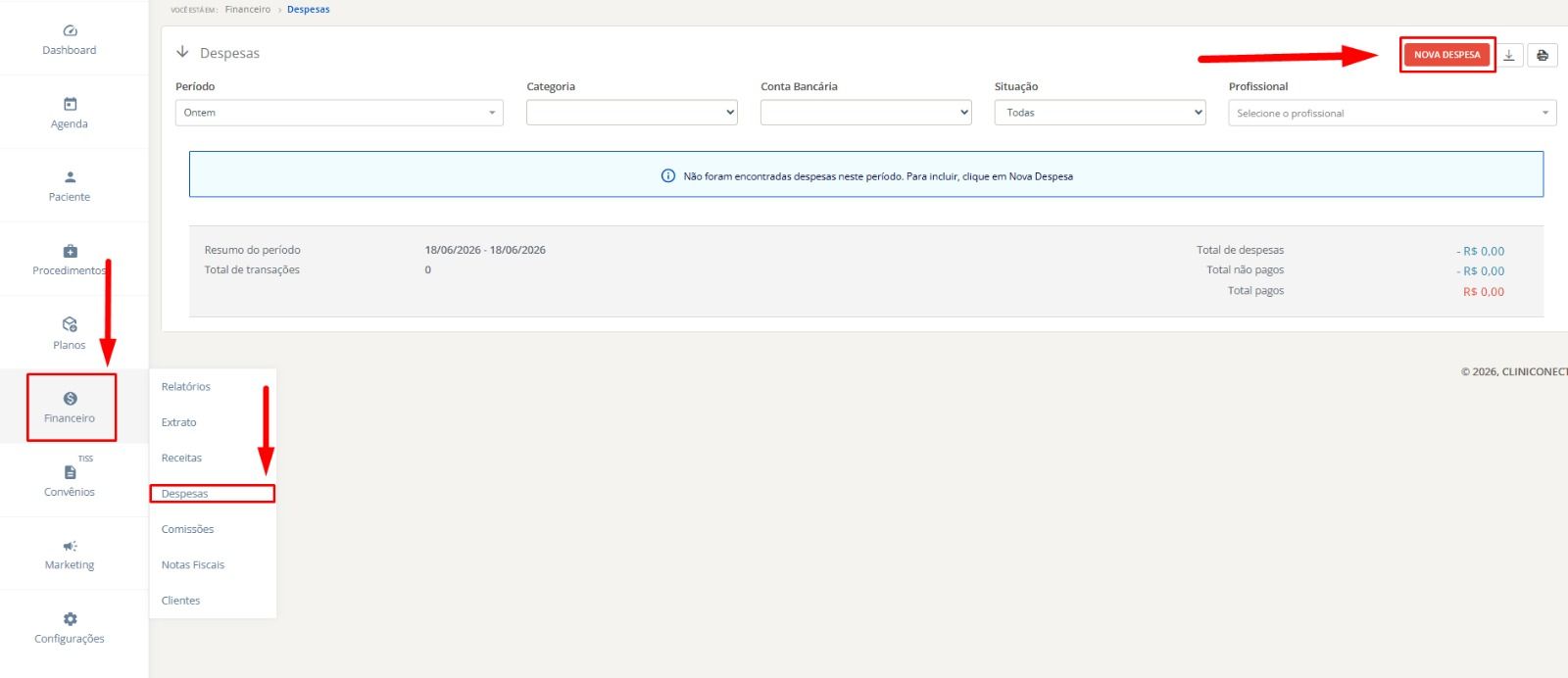
Task: Click the Convênios sidebar label
Action: (70, 492)
